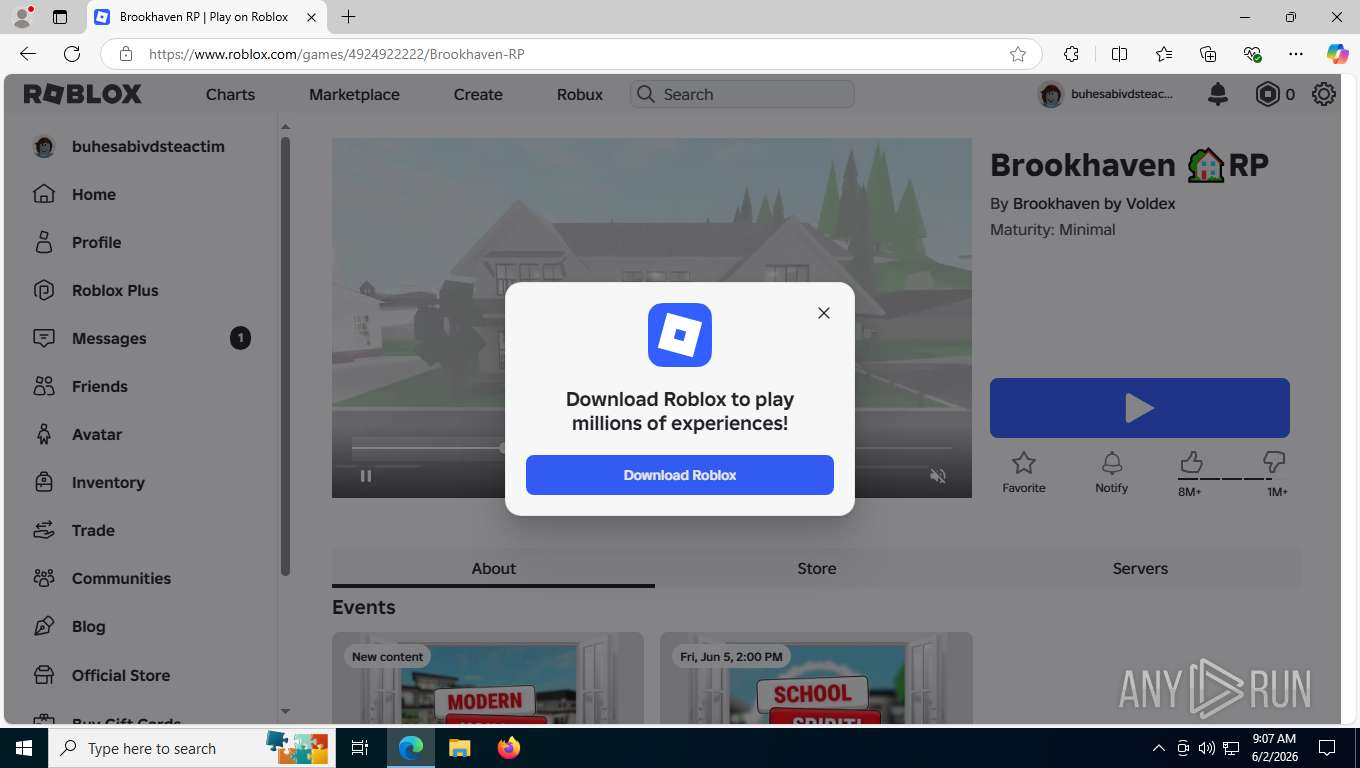
Task: Toggle browser split screen
Action: [1120, 54]
